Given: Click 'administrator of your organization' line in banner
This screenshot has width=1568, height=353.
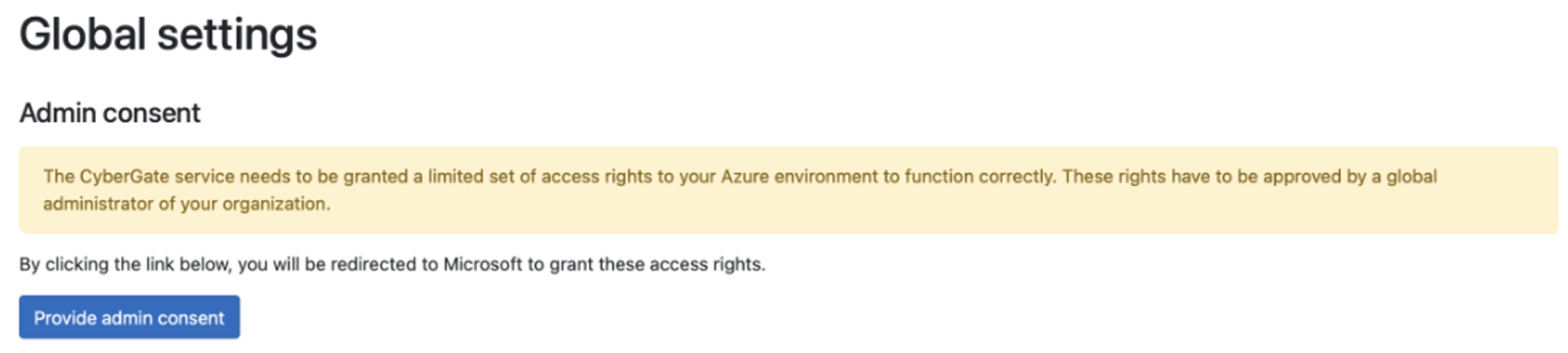Looking at the screenshot, I should pyautogui.click(x=186, y=204).
